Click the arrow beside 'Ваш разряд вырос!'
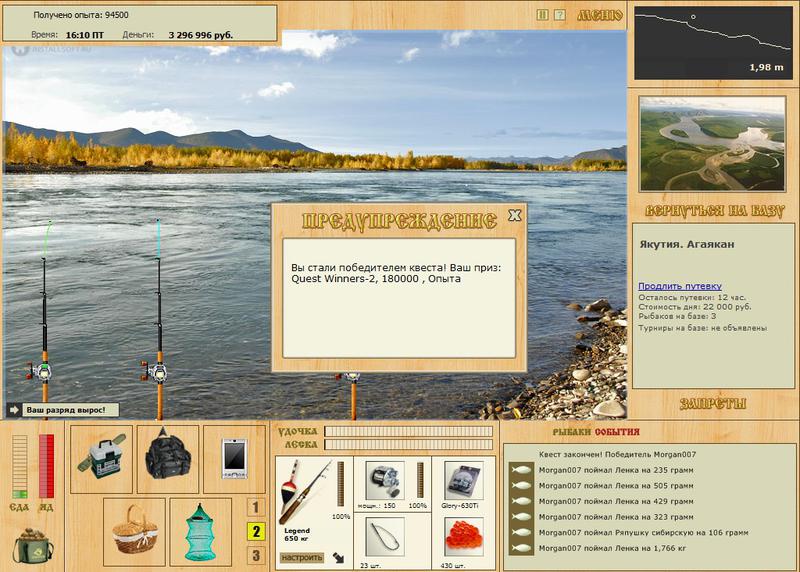 [x=14, y=410]
